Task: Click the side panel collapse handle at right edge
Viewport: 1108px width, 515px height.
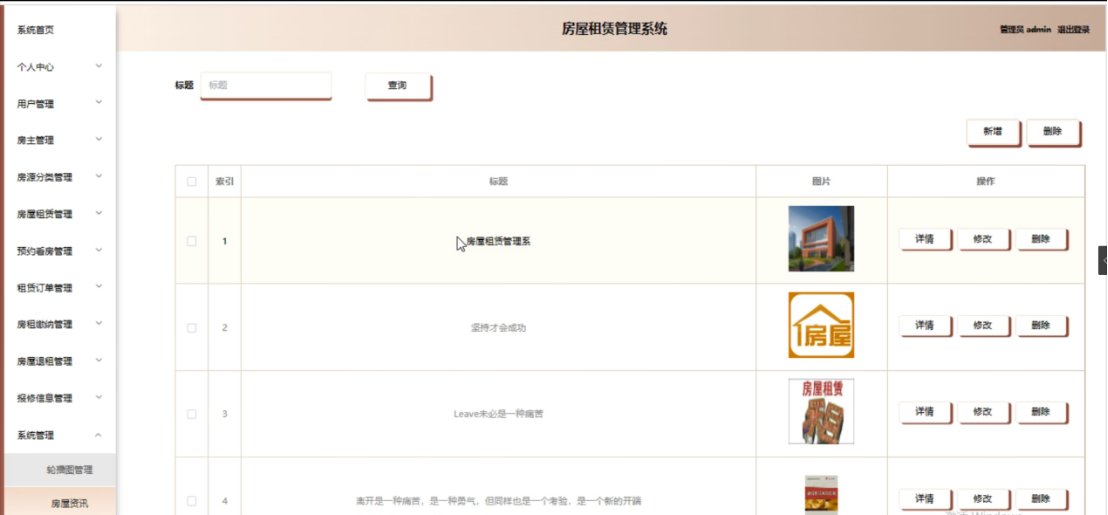Action: [1103, 260]
